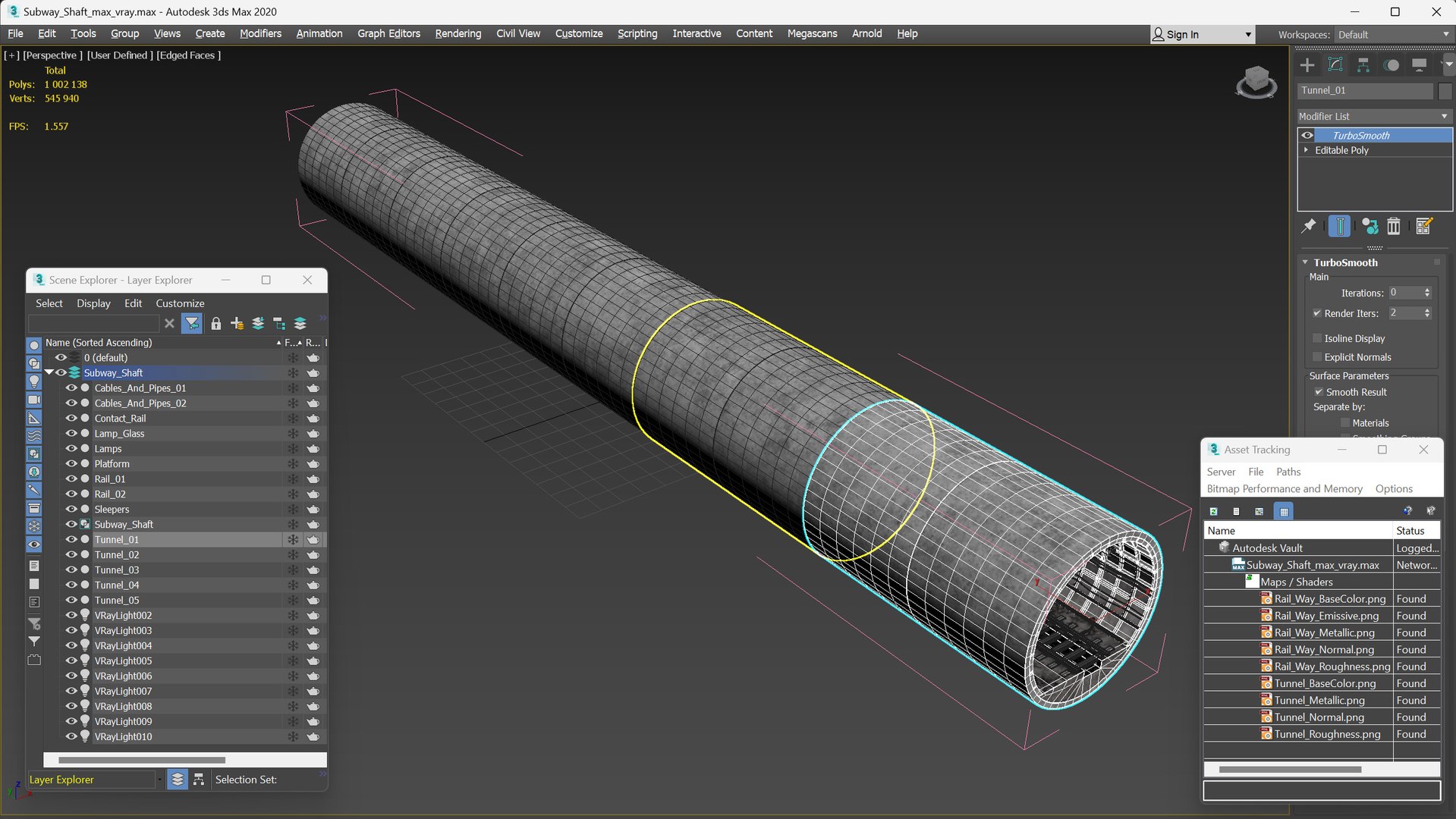Expand the Editable Poly stack entry
This screenshot has height=819, width=1456.
[1306, 150]
